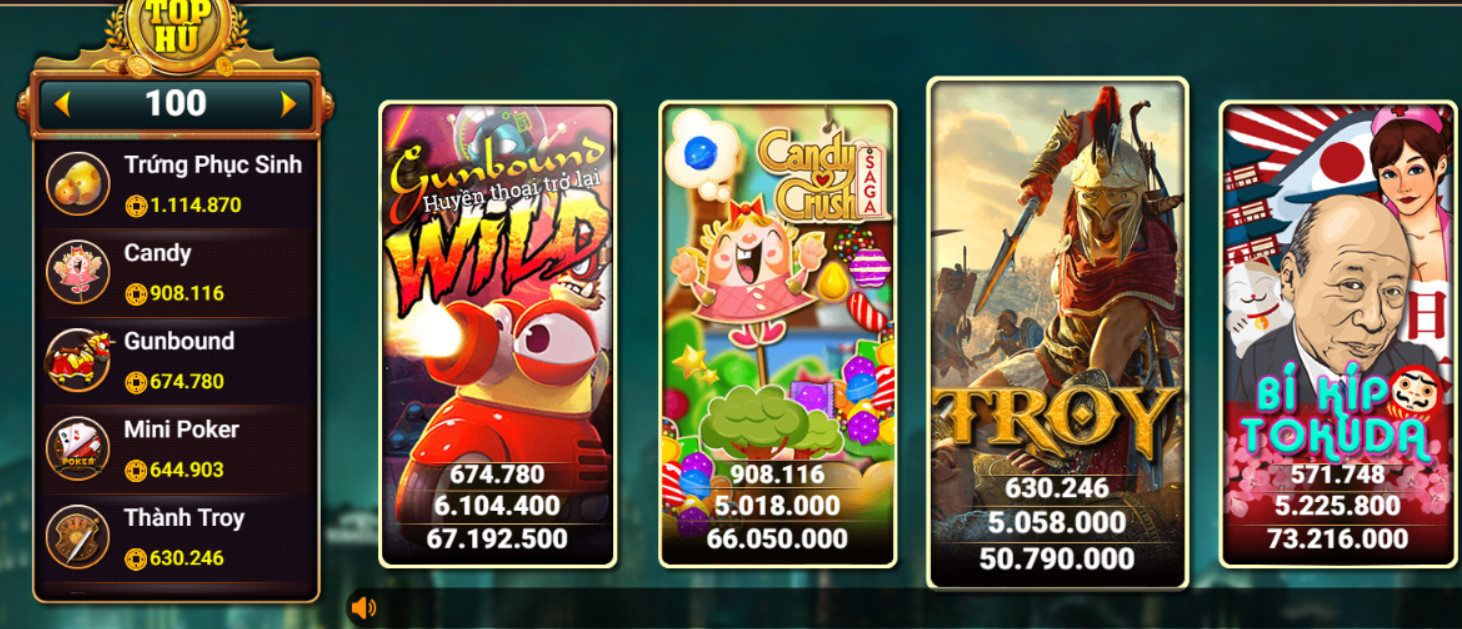Click the Gunbound tank icon in list

(77, 360)
